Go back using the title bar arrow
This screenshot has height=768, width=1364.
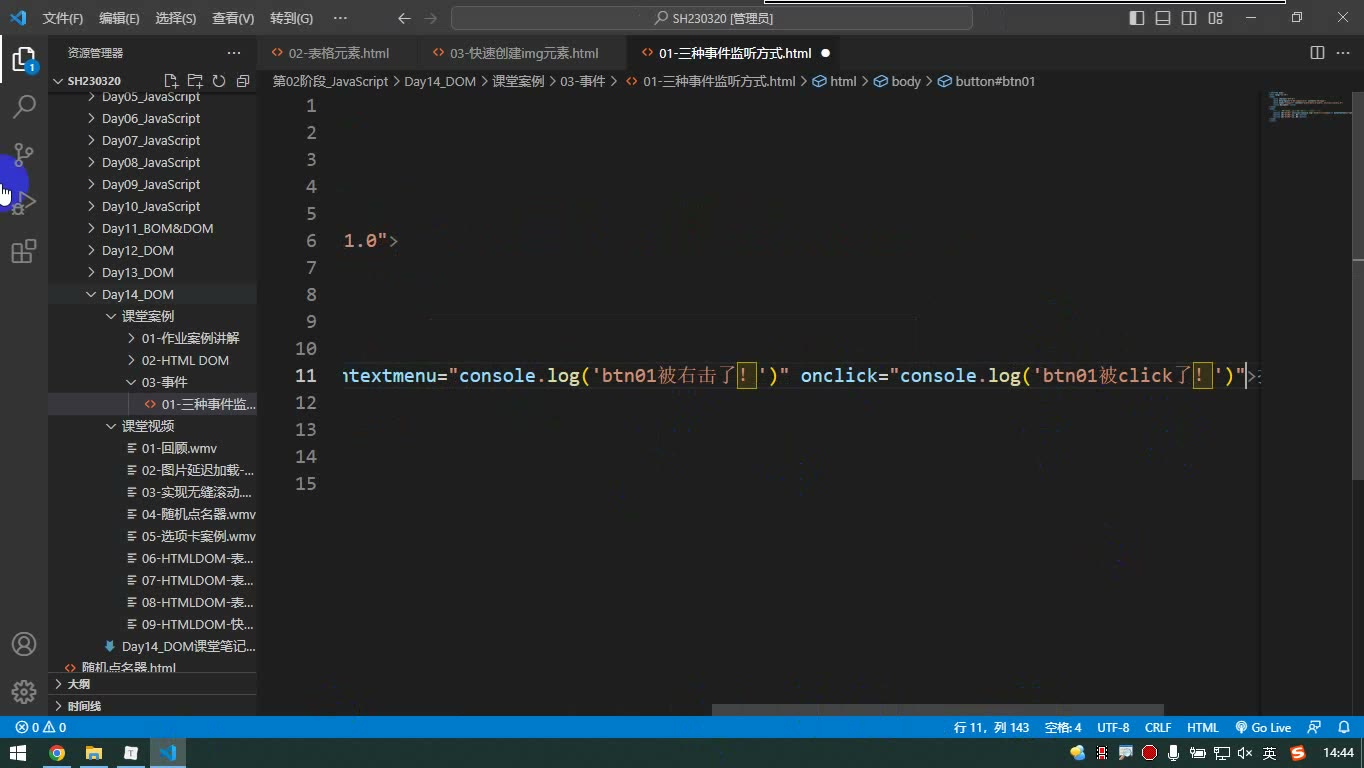(x=404, y=18)
